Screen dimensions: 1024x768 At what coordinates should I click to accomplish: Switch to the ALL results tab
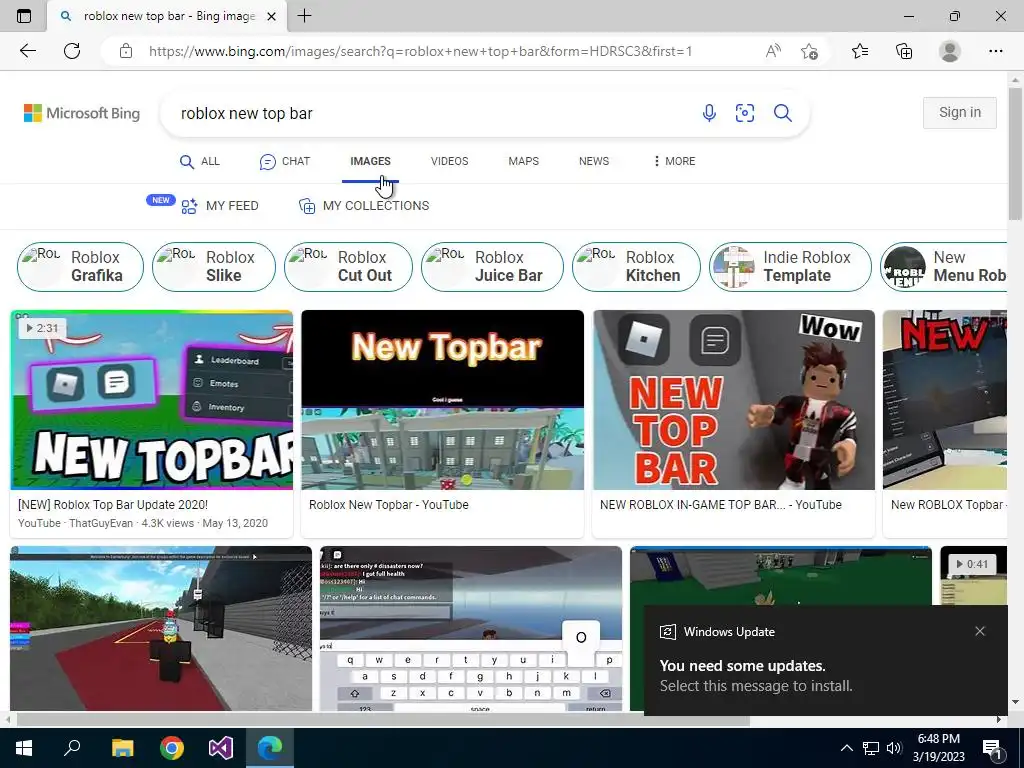[200, 161]
